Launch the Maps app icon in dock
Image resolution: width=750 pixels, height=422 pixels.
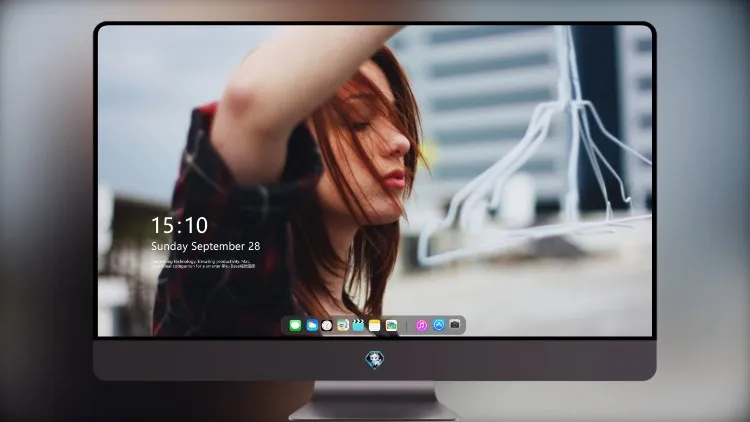342,325
